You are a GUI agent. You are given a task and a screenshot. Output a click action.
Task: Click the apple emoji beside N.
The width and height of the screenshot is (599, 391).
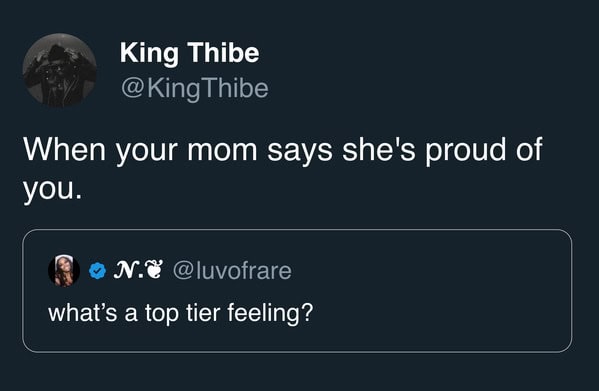[x=155, y=269]
